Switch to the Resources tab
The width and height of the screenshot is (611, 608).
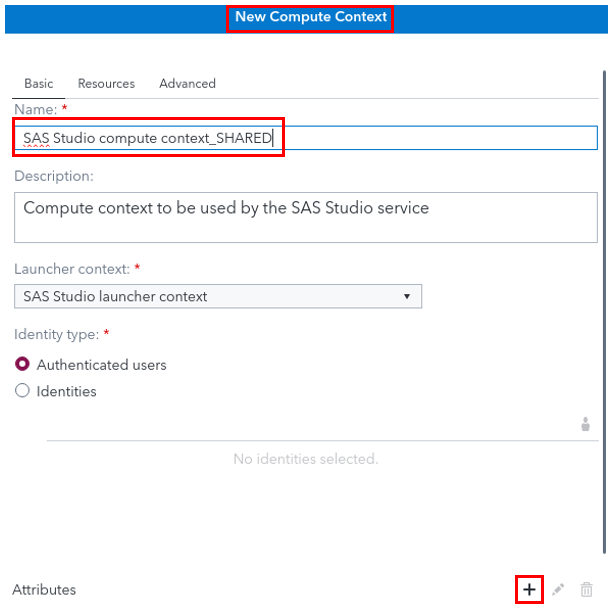pos(106,83)
